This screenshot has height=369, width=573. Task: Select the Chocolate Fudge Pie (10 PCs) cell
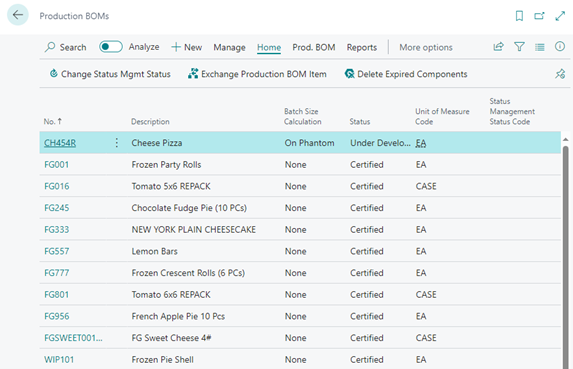[x=189, y=208]
